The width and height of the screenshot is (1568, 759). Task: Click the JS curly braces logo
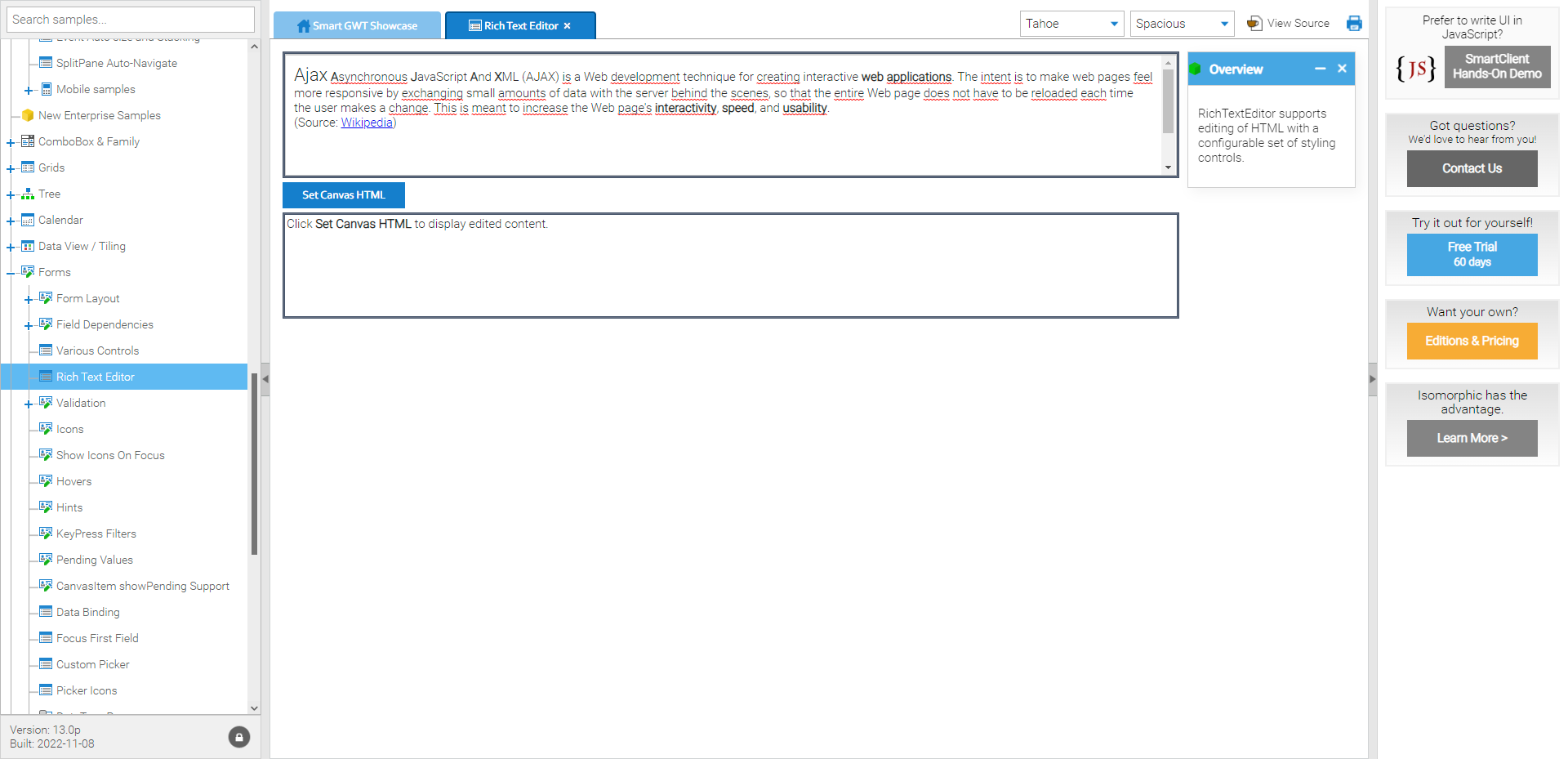(x=1415, y=68)
